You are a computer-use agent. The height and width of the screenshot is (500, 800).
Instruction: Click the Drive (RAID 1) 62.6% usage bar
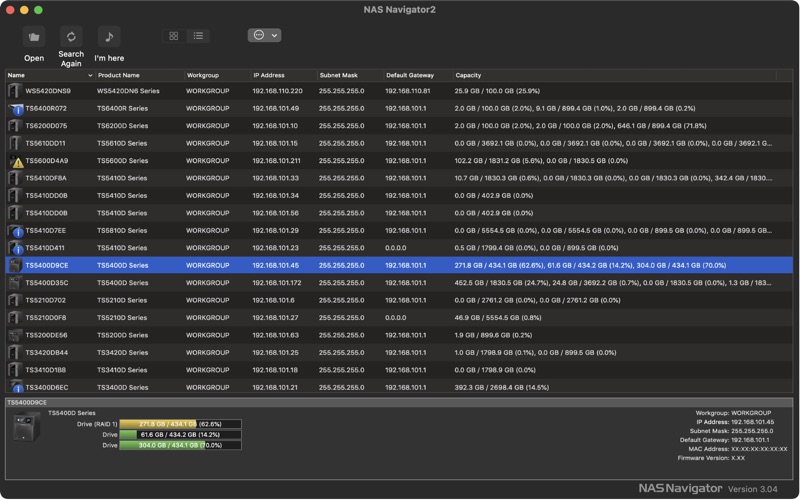coord(180,424)
